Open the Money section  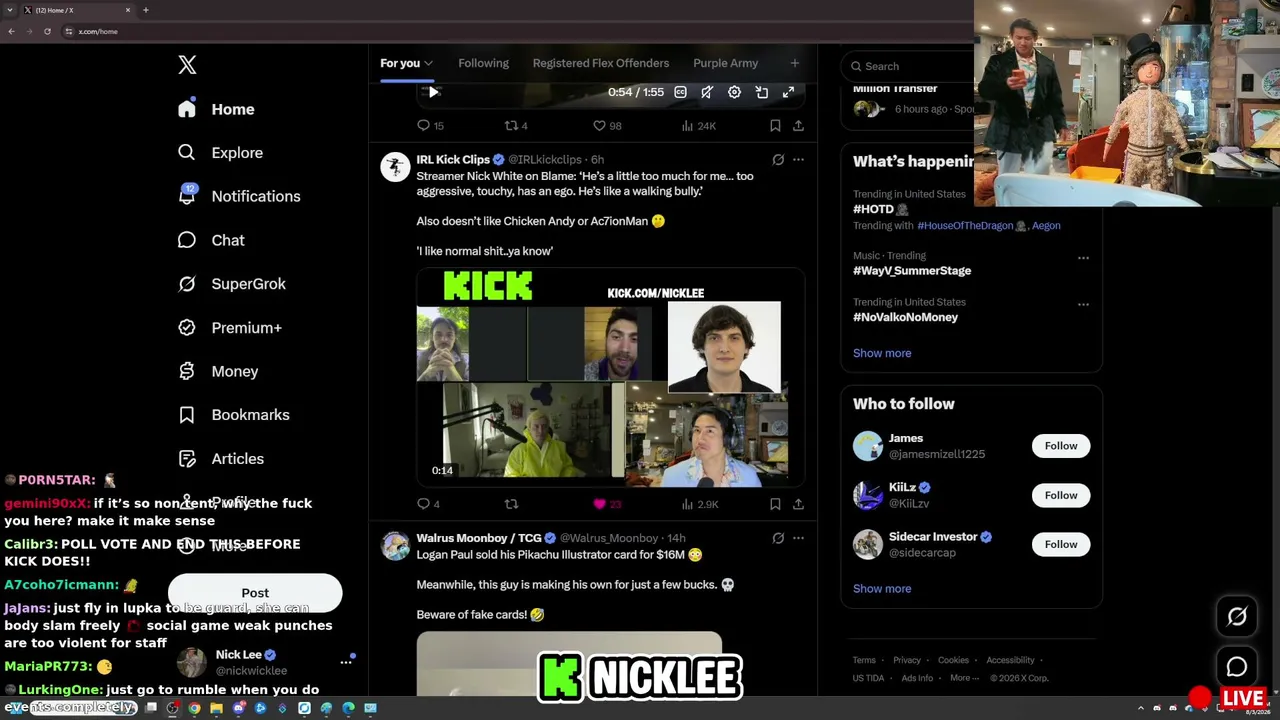click(x=218, y=371)
